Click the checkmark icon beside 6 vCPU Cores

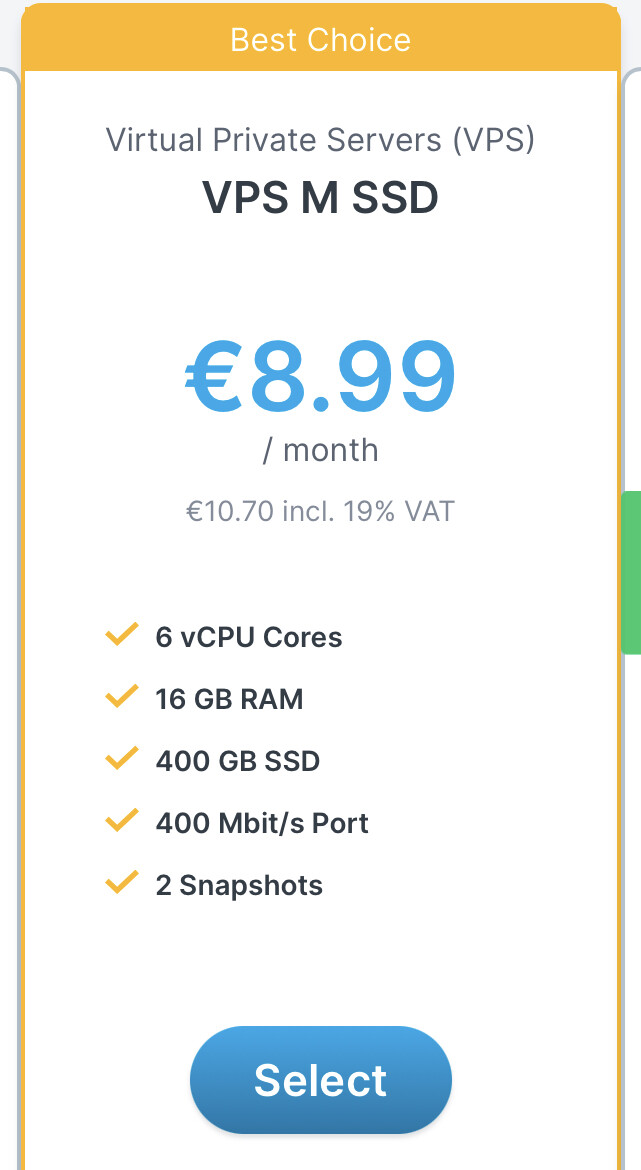click(x=122, y=634)
